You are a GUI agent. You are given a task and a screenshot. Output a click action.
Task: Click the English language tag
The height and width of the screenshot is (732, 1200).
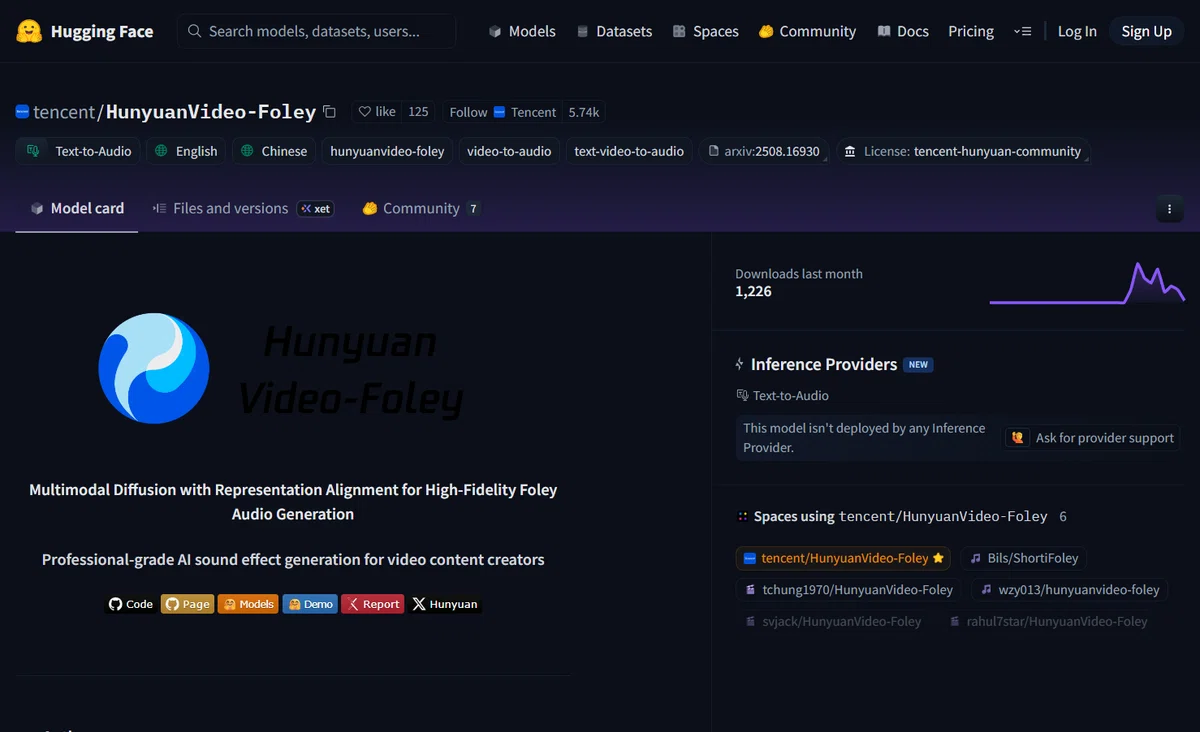(x=186, y=151)
